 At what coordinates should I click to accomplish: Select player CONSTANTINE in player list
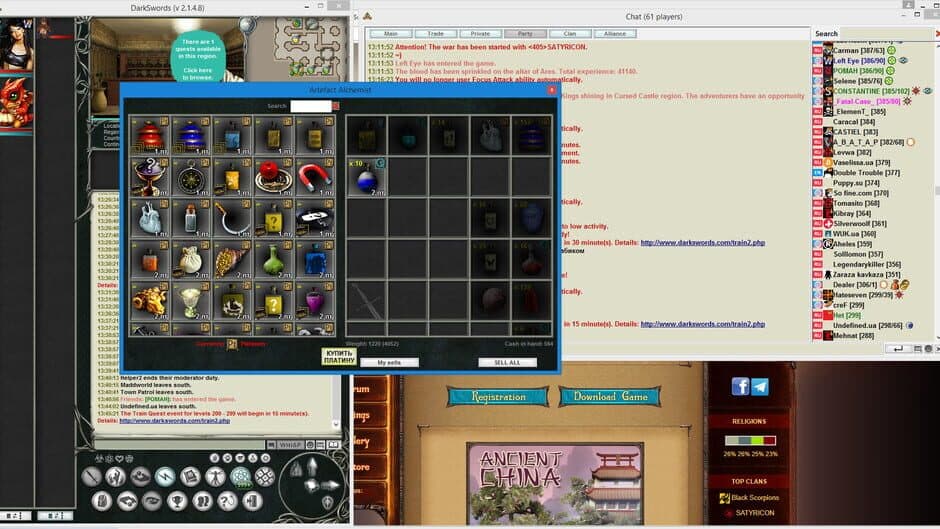coord(871,91)
